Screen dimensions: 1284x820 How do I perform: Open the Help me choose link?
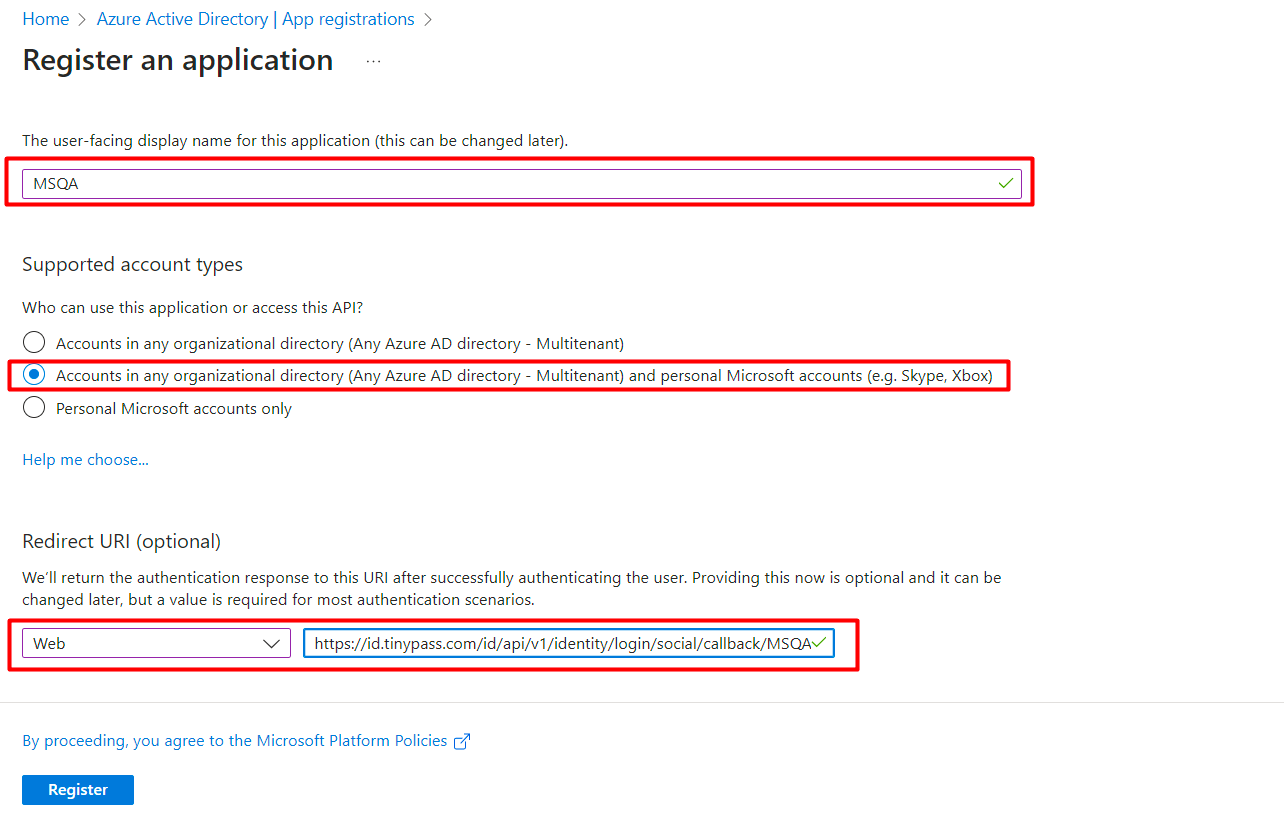point(85,460)
